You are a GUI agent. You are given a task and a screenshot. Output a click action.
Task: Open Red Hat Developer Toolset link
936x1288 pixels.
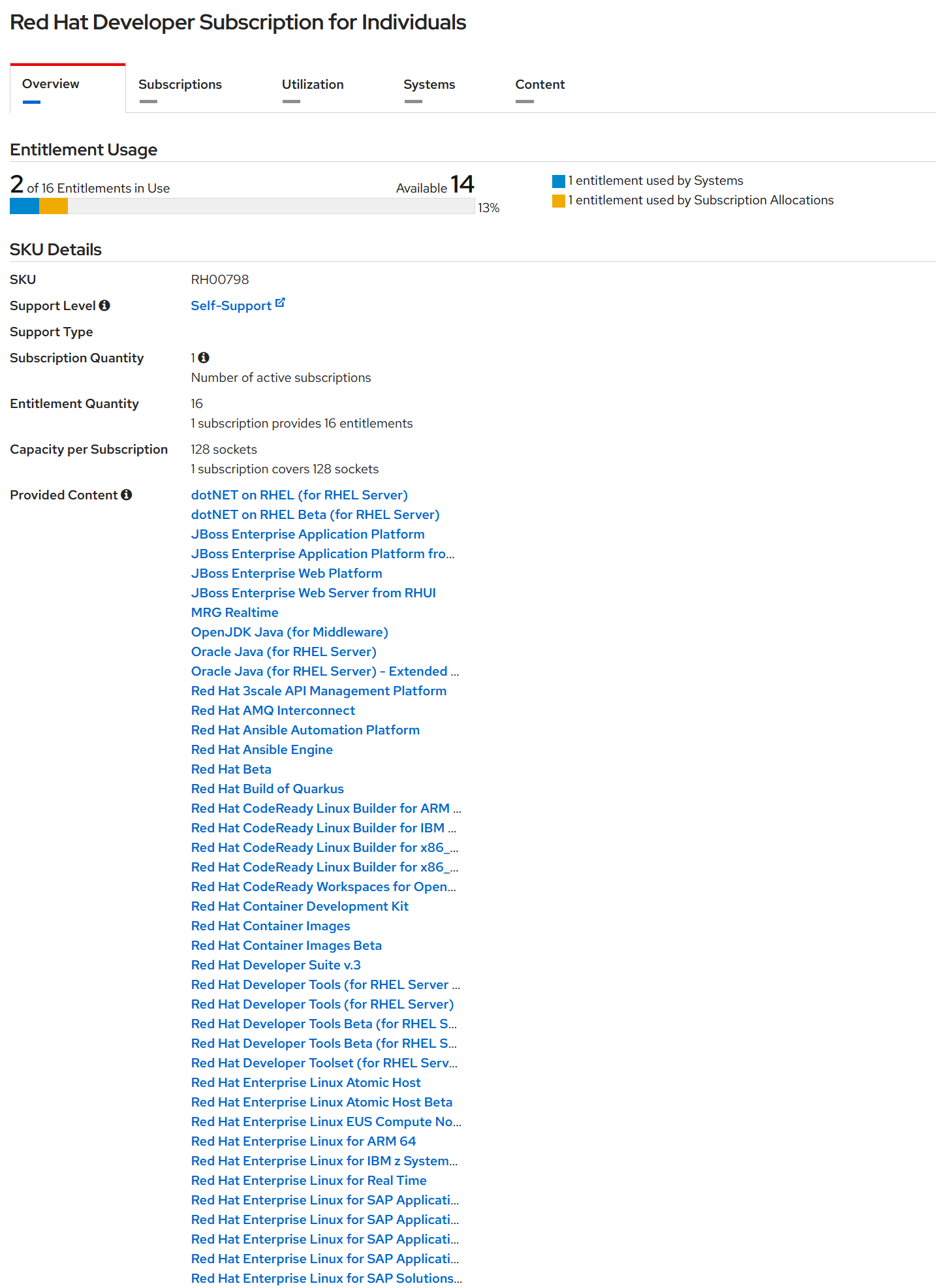coord(324,1063)
